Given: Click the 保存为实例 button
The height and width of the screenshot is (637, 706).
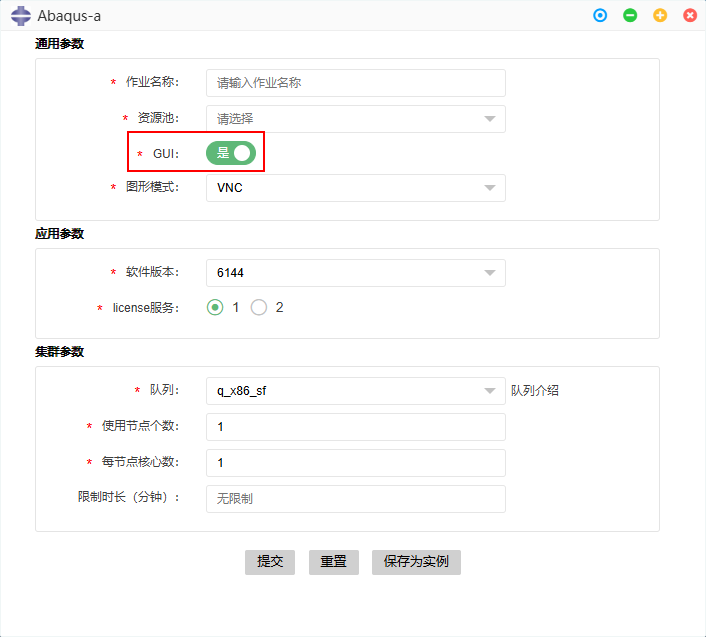Looking at the screenshot, I should 416,562.
